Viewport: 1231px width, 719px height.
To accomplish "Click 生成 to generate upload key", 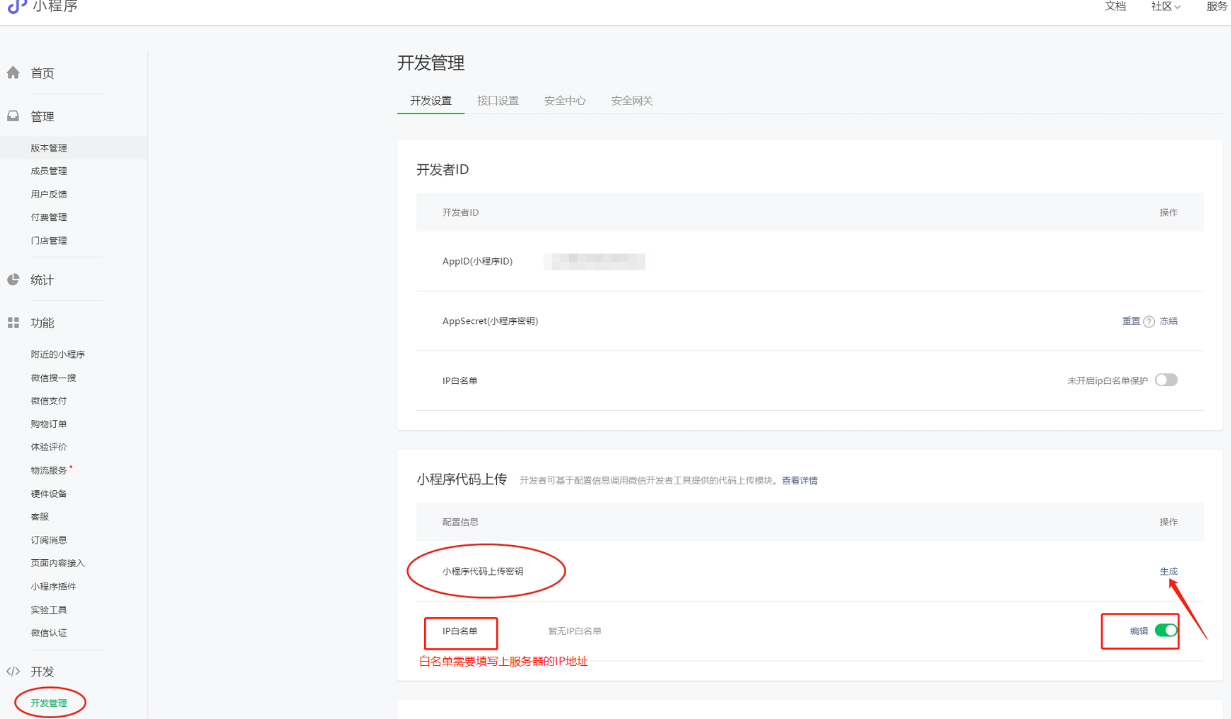I will point(1168,572).
